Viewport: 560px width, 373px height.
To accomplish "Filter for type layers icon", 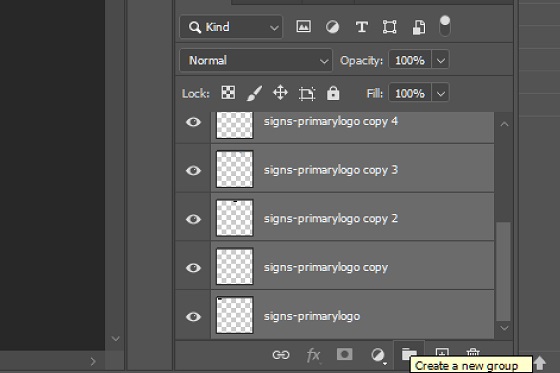I will 361,27.
